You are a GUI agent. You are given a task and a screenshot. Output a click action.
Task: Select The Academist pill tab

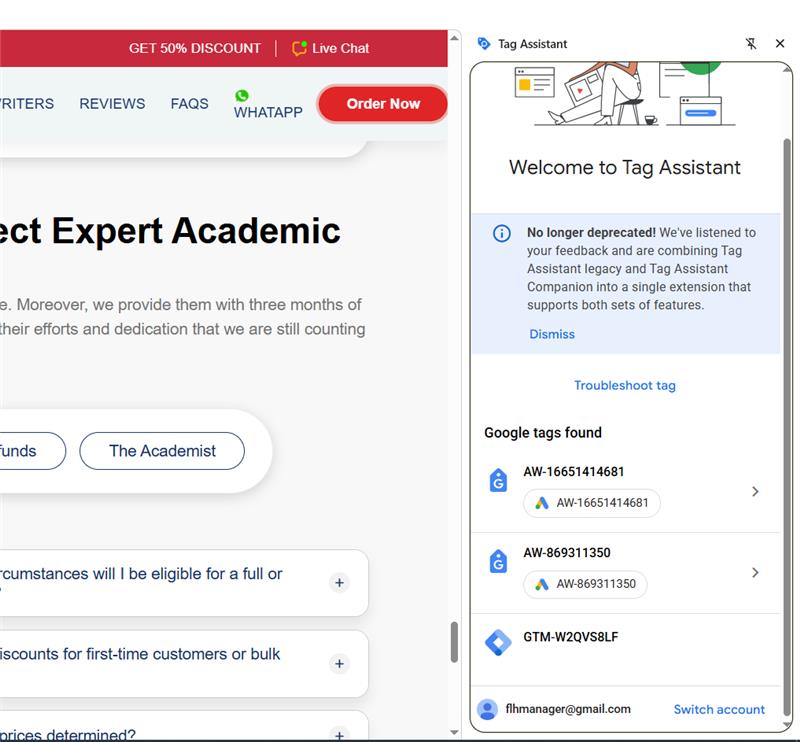coord(162,451)
